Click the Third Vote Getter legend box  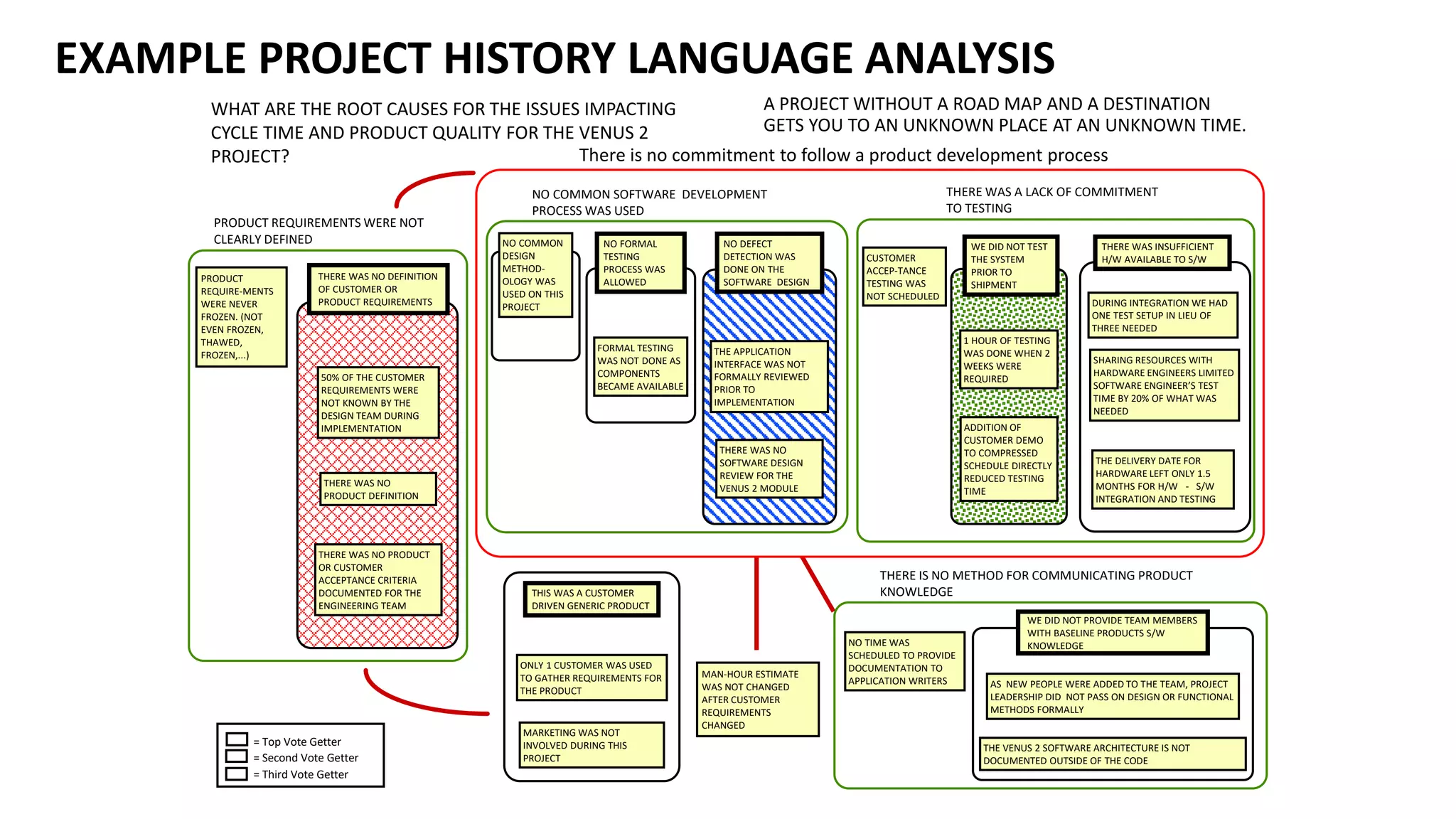[x=237, y=773]
